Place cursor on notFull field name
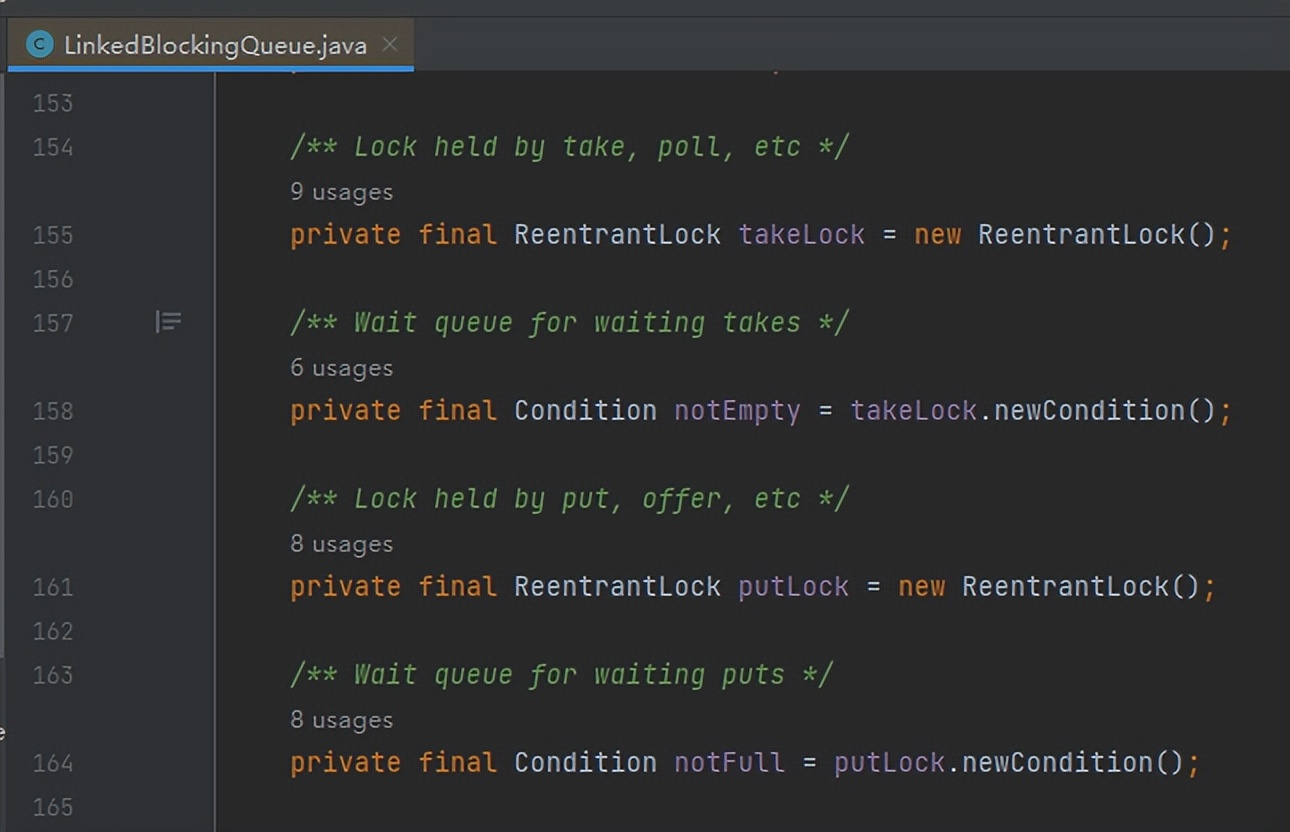 click(729, 763)
